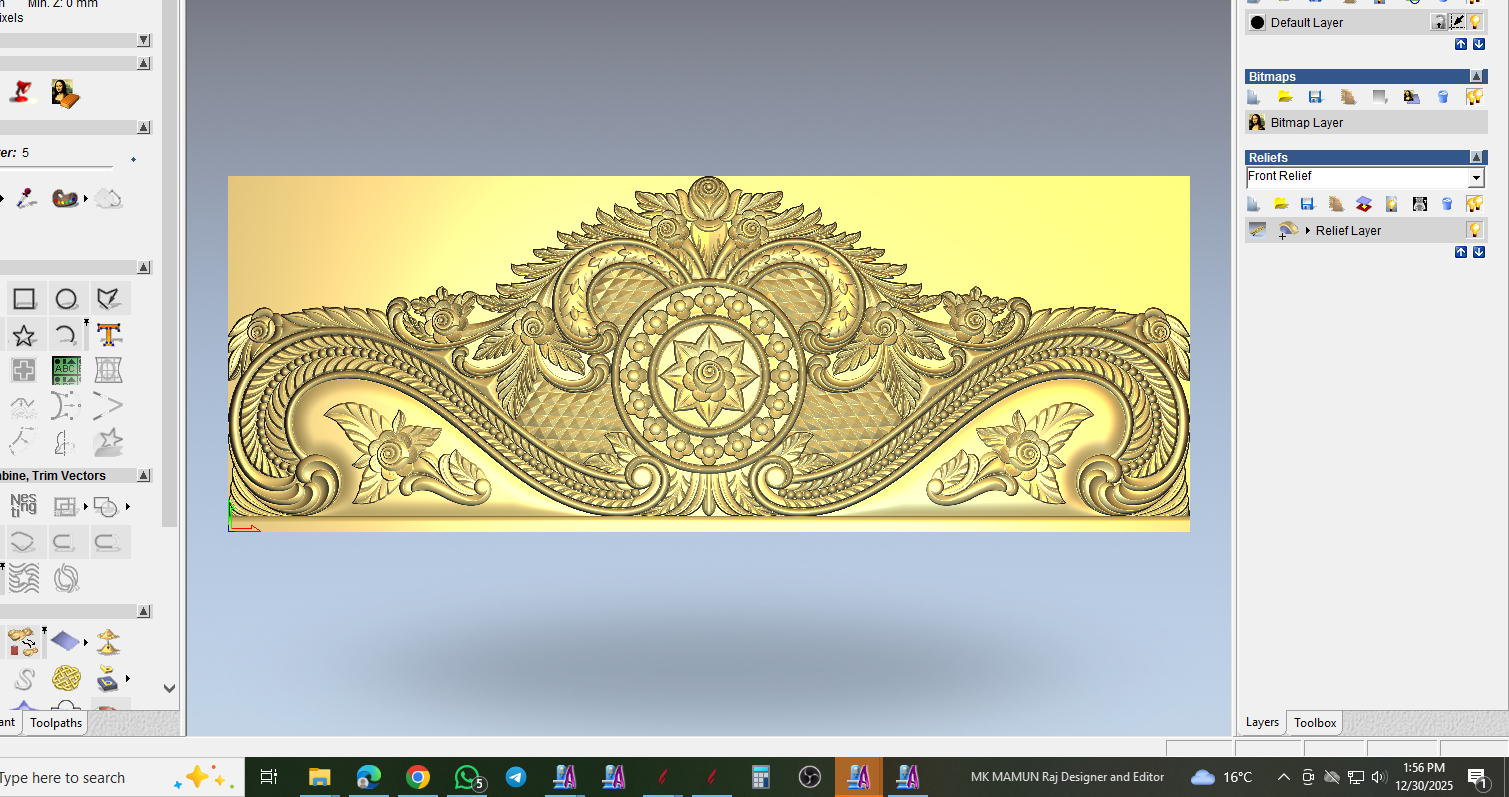Switch to the Toolbox tab
The width and height of the screenshot is (1509, 797).
pyautogui.click(x=1315, y=722)
